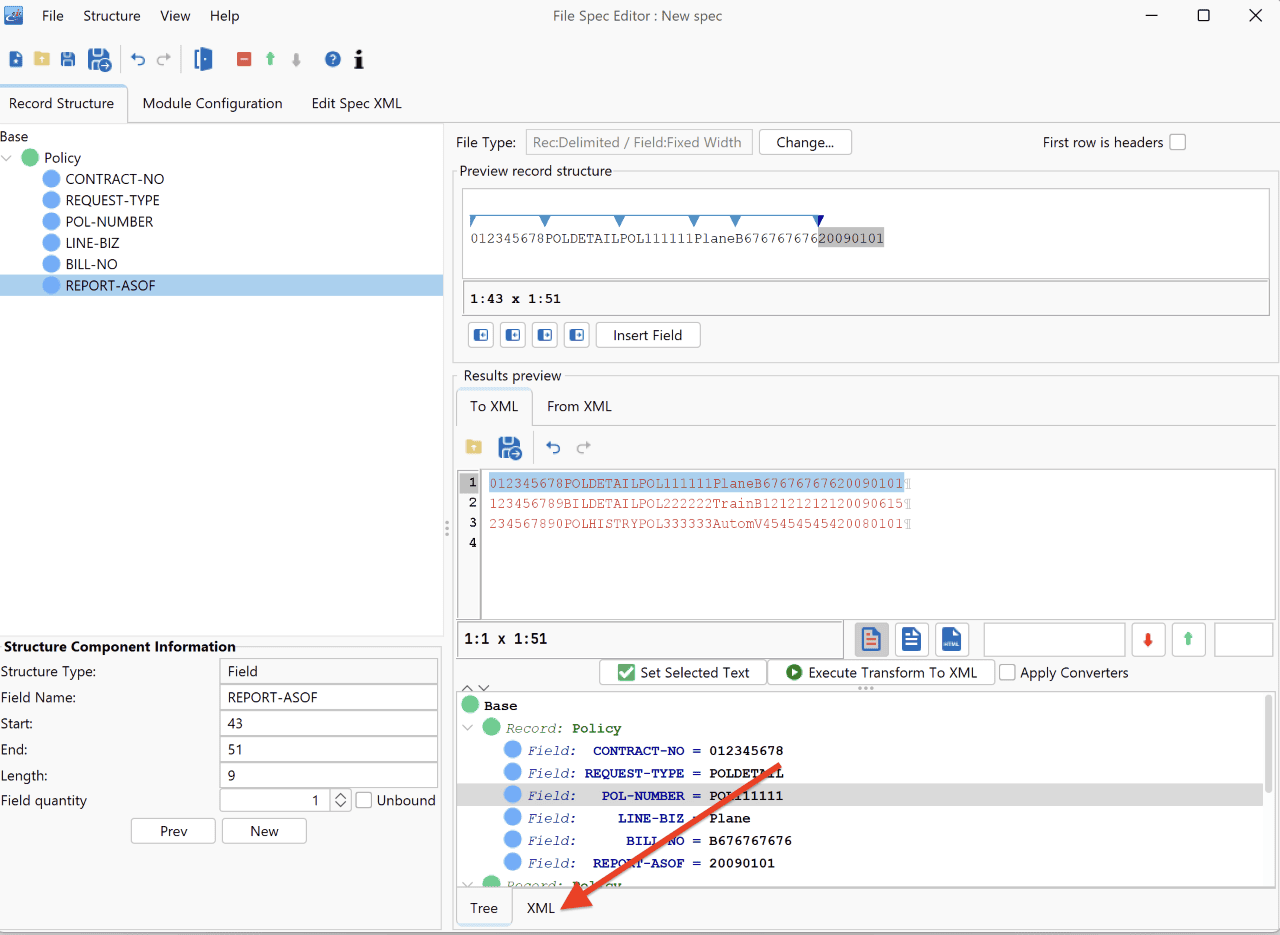Click the field boundary marker before POLDETAIL
The height and width of the screenshot is (935, 1280).
pyautogui.click(x=545, y=221)
